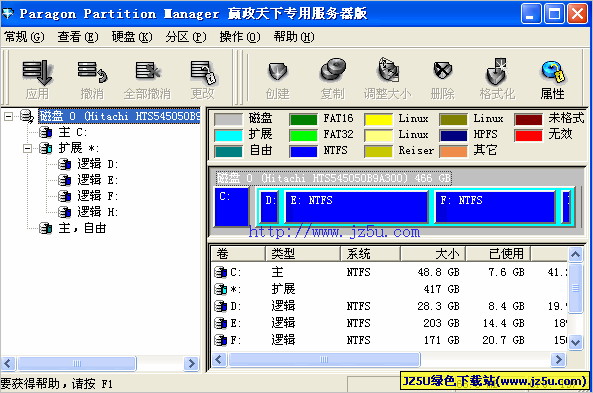Click the 全部撤消 (Undo all) toolbar icon
Image resolution: width=593 pixels, height=393 pixels.
pos(147,71)
